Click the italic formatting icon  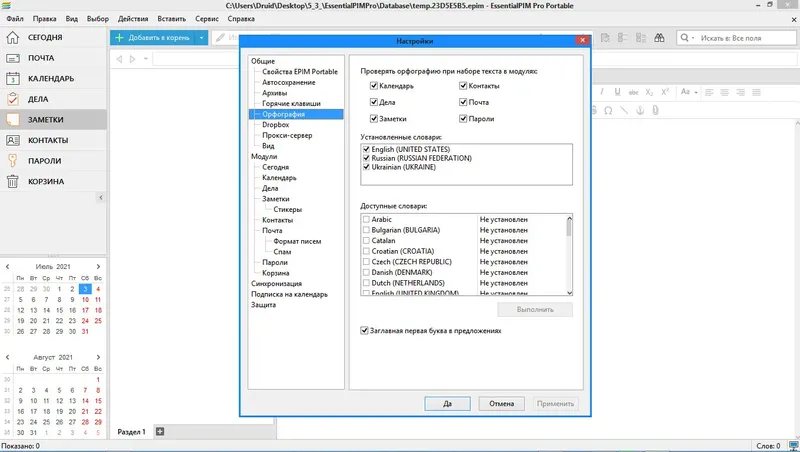pyautogui.click(x=602, y=92)
